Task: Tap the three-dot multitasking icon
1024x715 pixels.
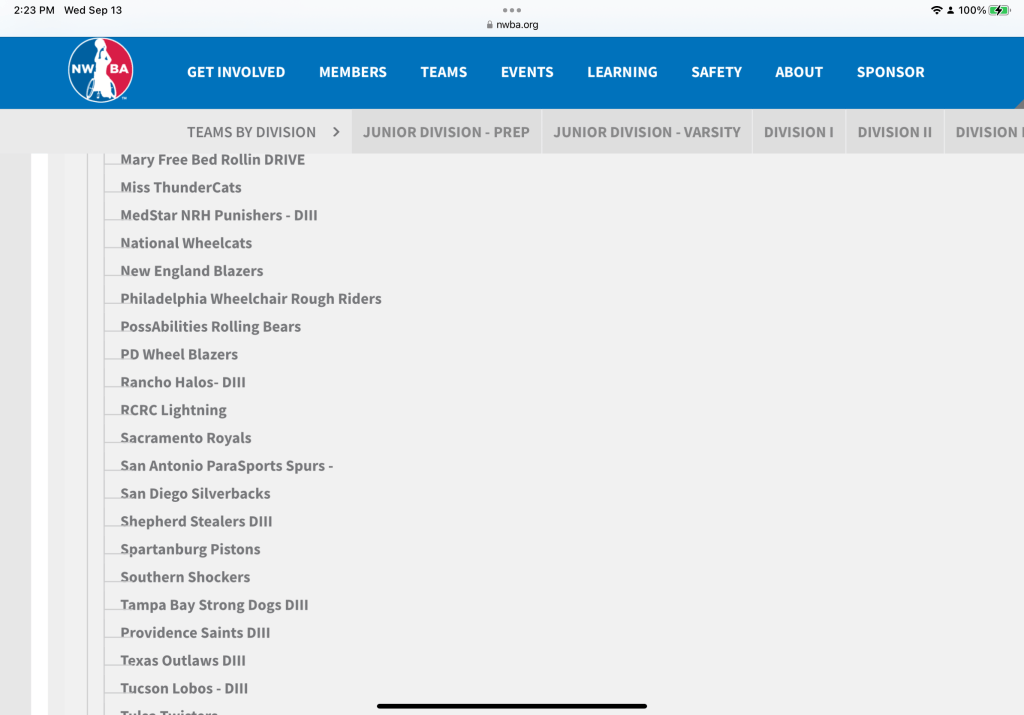Action: pyautogui.click(x=512, y=10)
